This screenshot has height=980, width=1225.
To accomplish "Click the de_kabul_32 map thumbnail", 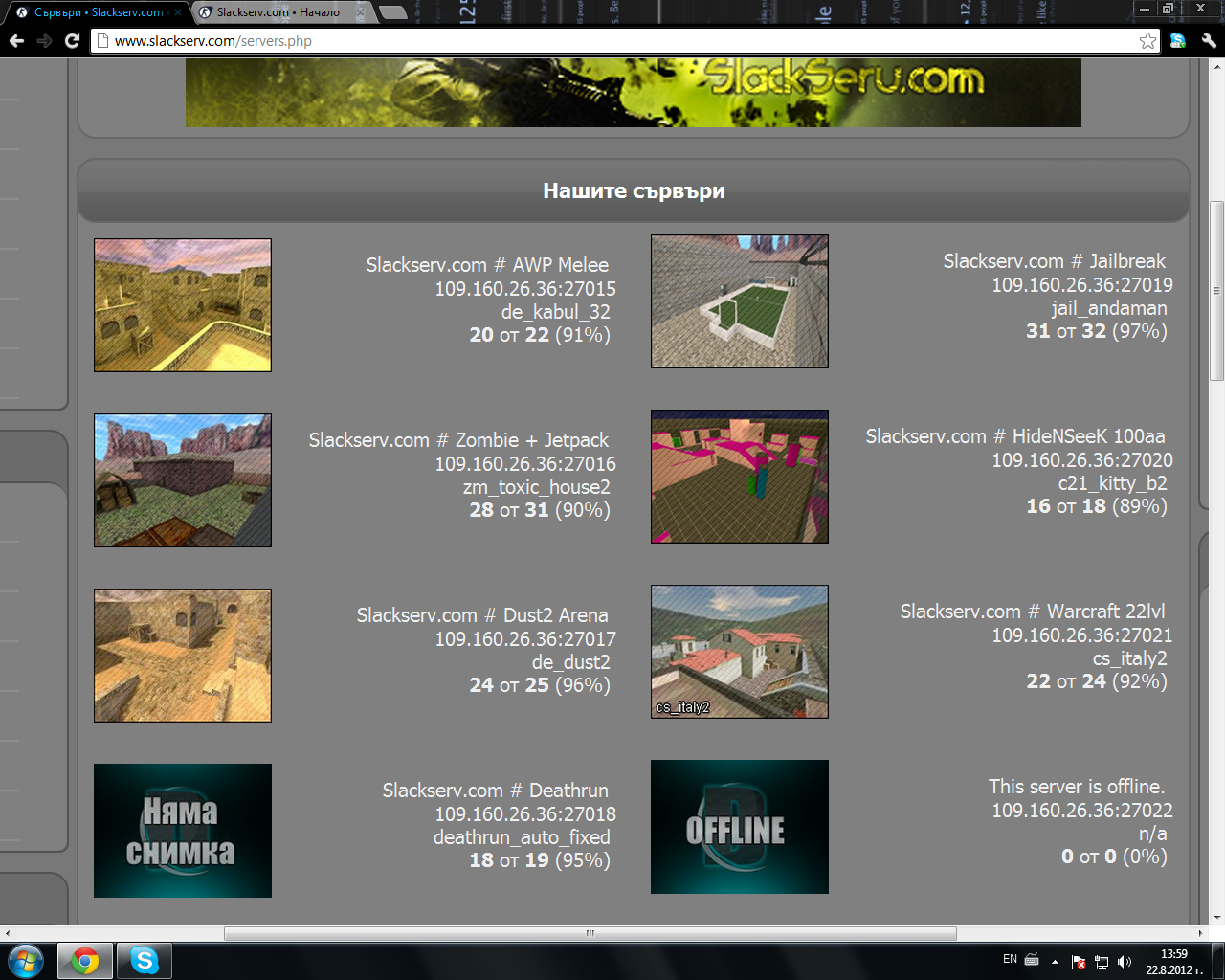I will pyautogui.click(x=183, y=305).
